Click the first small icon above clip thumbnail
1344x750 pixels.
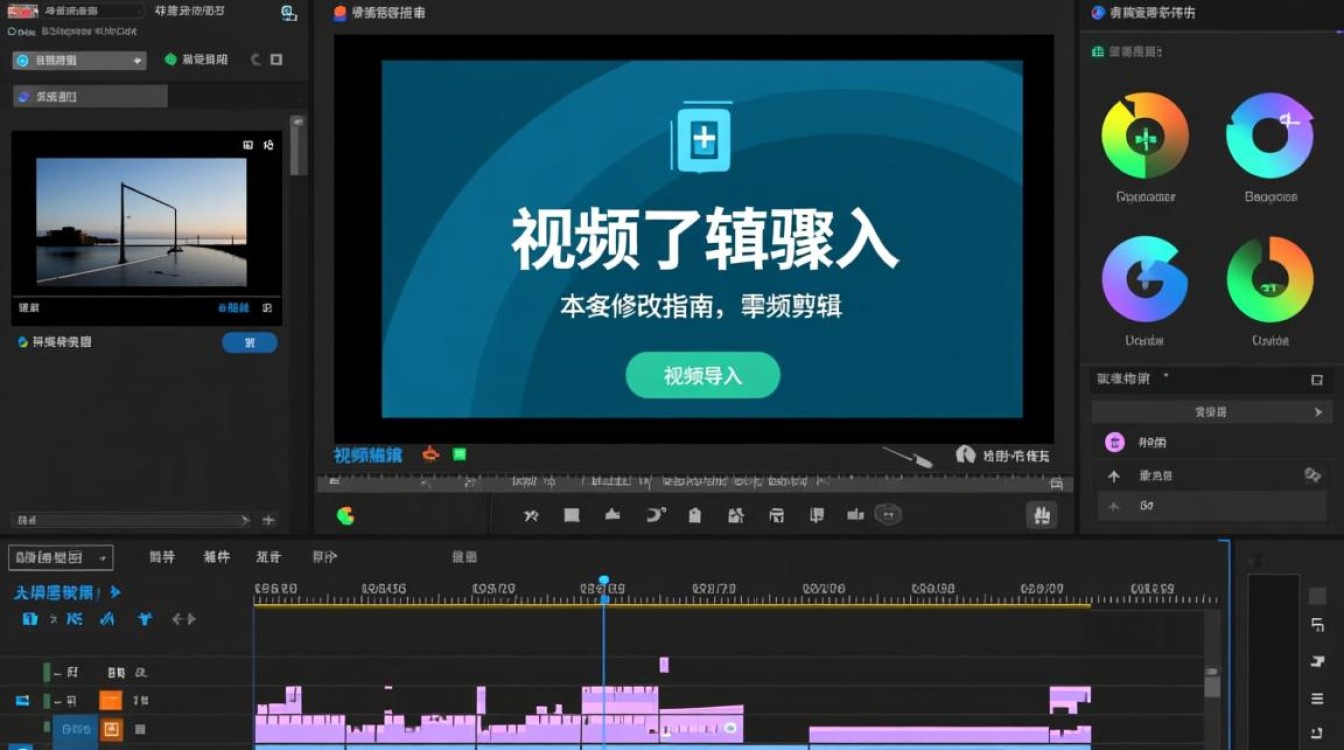pyautogui.click(x=248, y=145)
